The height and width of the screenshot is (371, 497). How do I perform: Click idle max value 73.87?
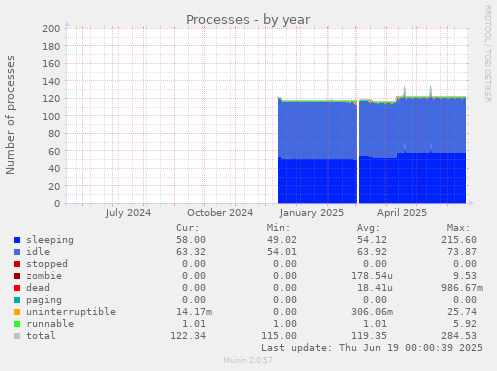(x=462, y=252)
